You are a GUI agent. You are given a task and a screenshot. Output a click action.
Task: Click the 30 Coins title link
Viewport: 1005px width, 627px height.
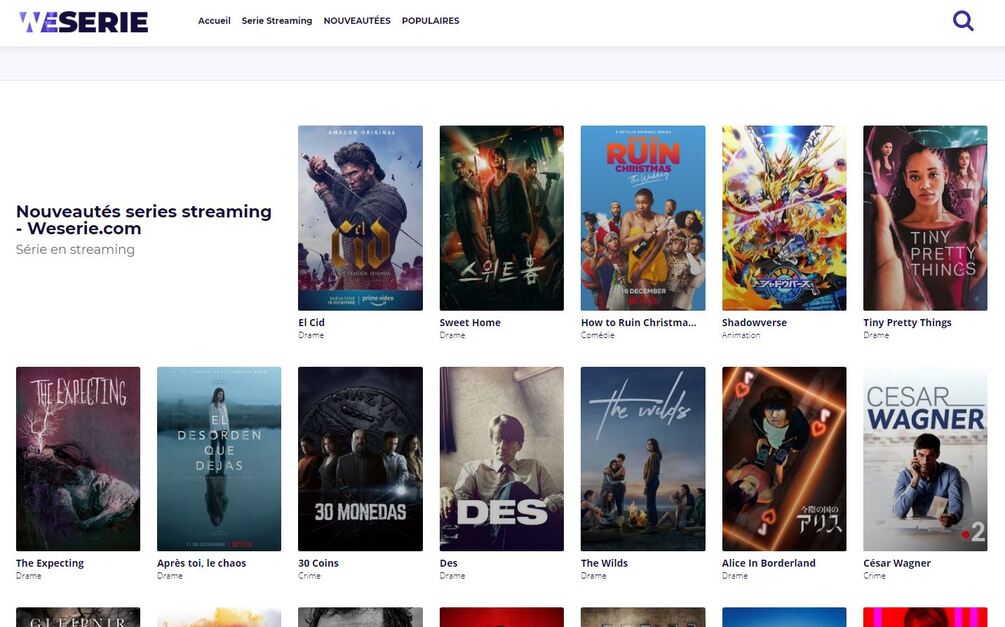(x=318, y=563)
